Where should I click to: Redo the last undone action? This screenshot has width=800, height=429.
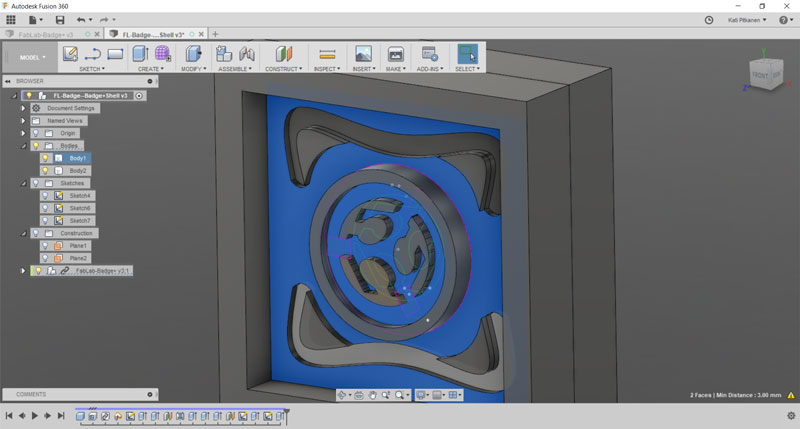(104, 20)
